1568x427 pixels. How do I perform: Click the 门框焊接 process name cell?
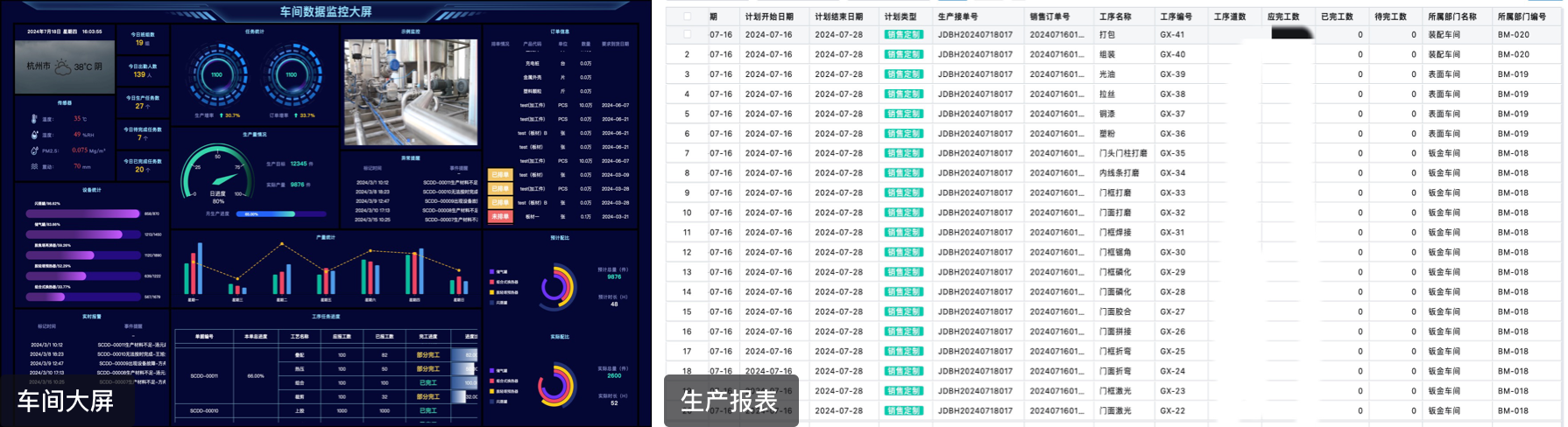pos(1115,233)
